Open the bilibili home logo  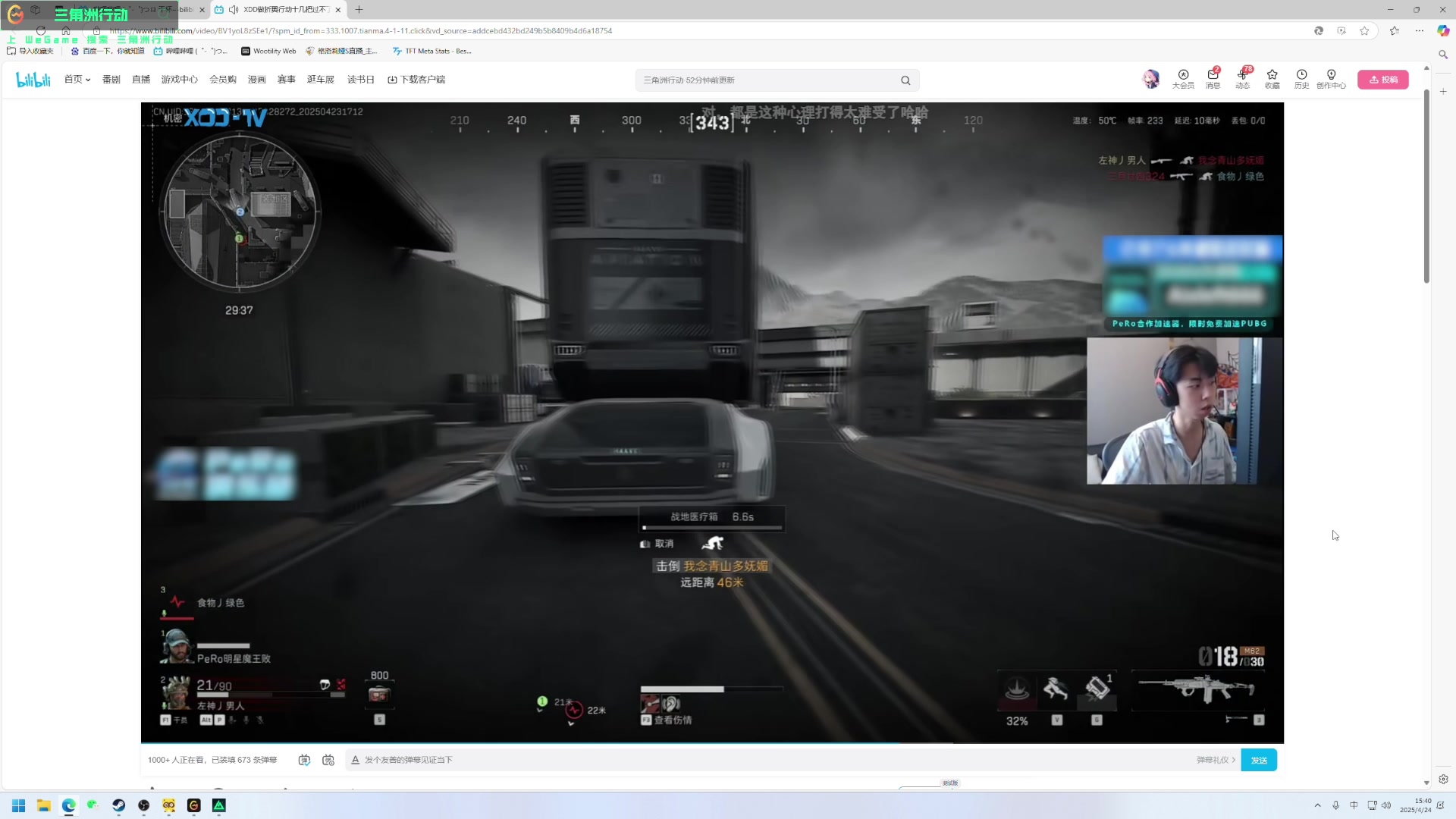pos(33,80)
